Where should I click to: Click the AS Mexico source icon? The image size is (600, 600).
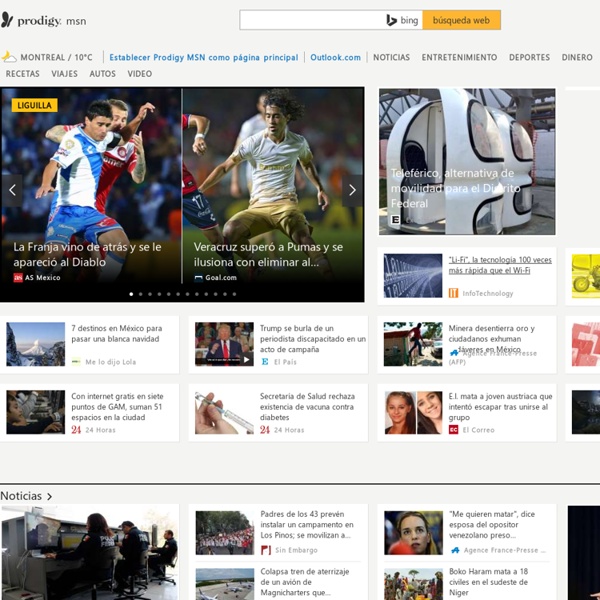pos(18,277)
